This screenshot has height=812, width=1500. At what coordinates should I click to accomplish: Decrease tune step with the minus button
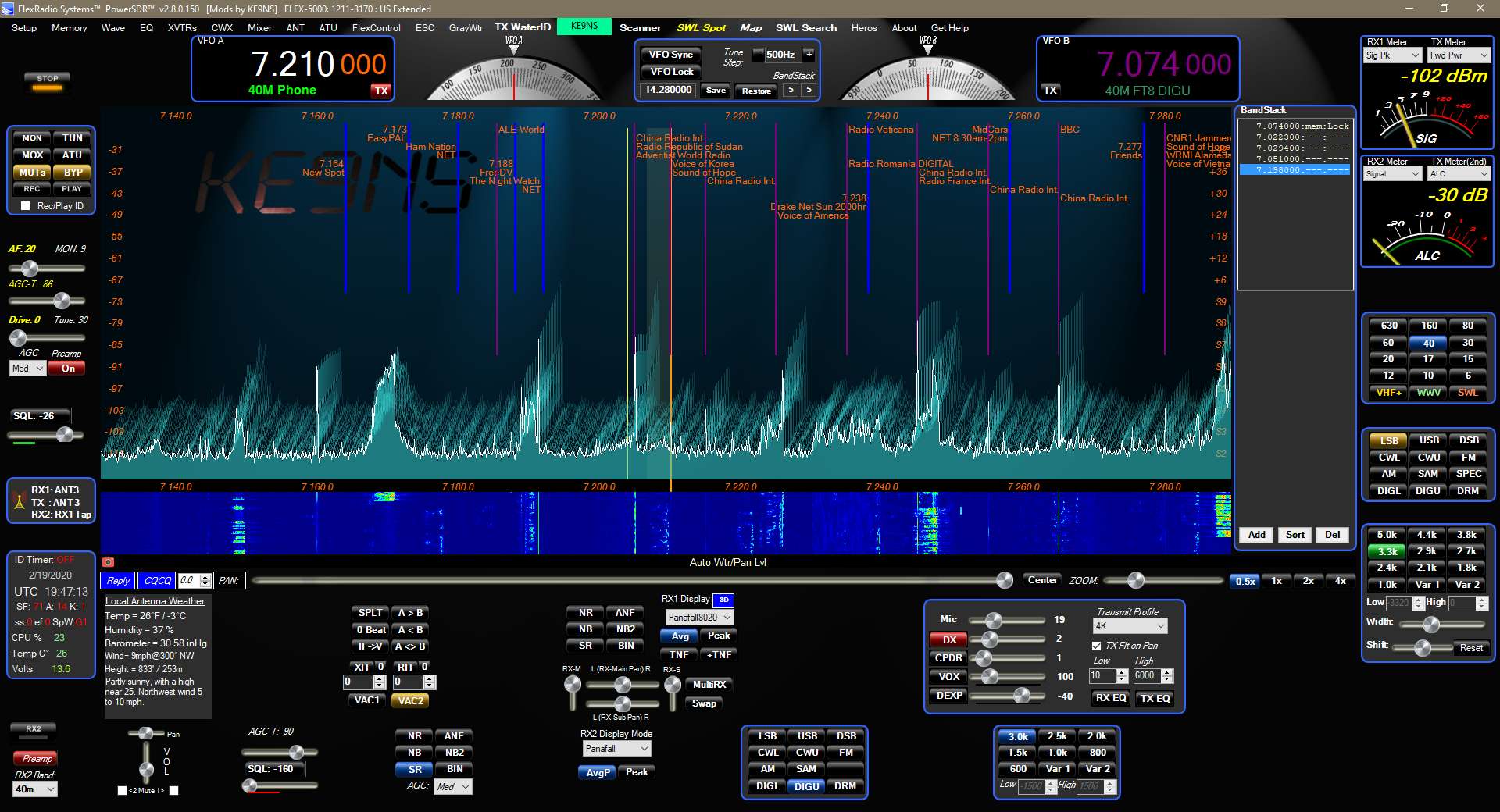(757, 55)
